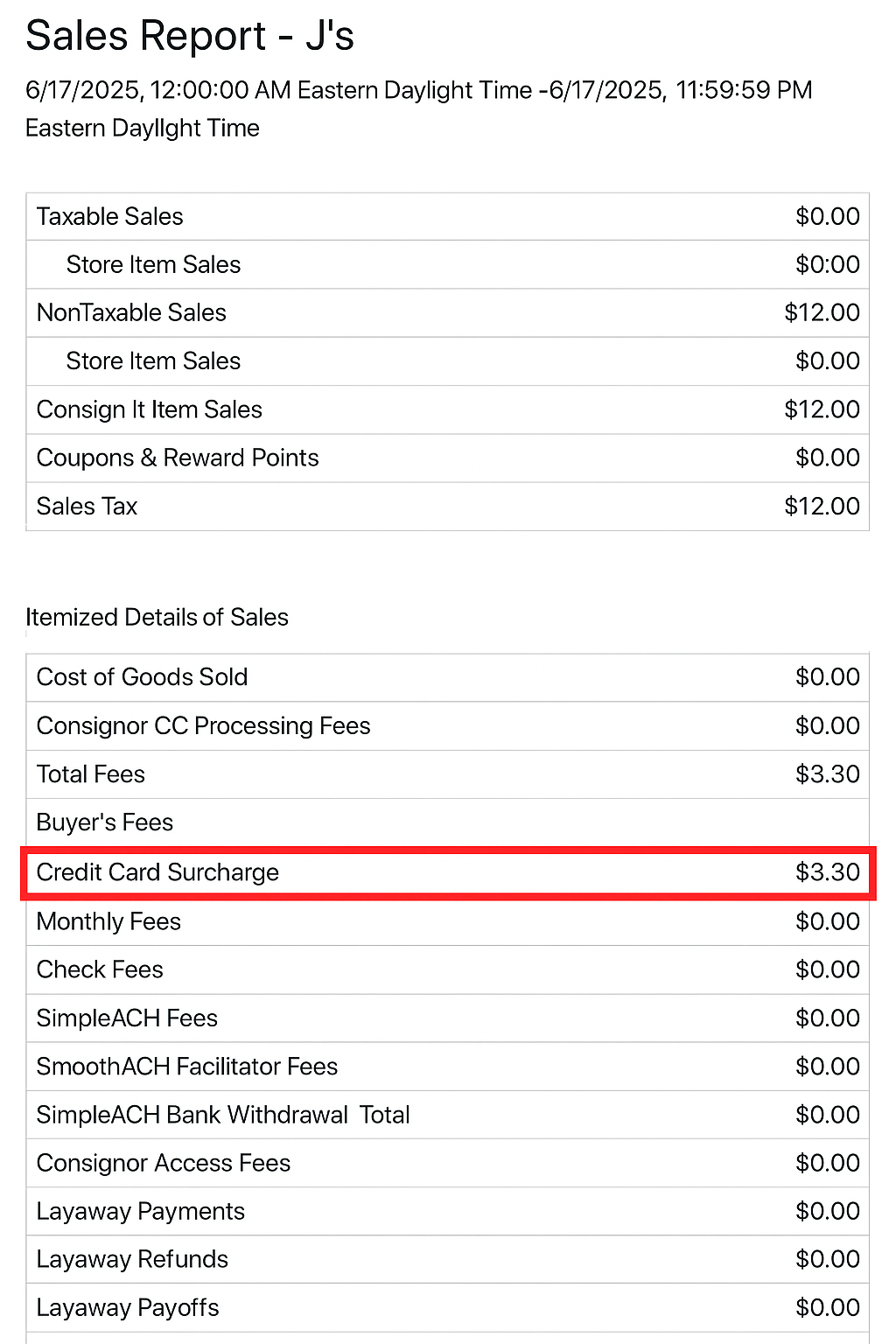The image size is (896, 1344).
Task: Click the NonTaxable Sales row
Action: [x=447, y=312]
